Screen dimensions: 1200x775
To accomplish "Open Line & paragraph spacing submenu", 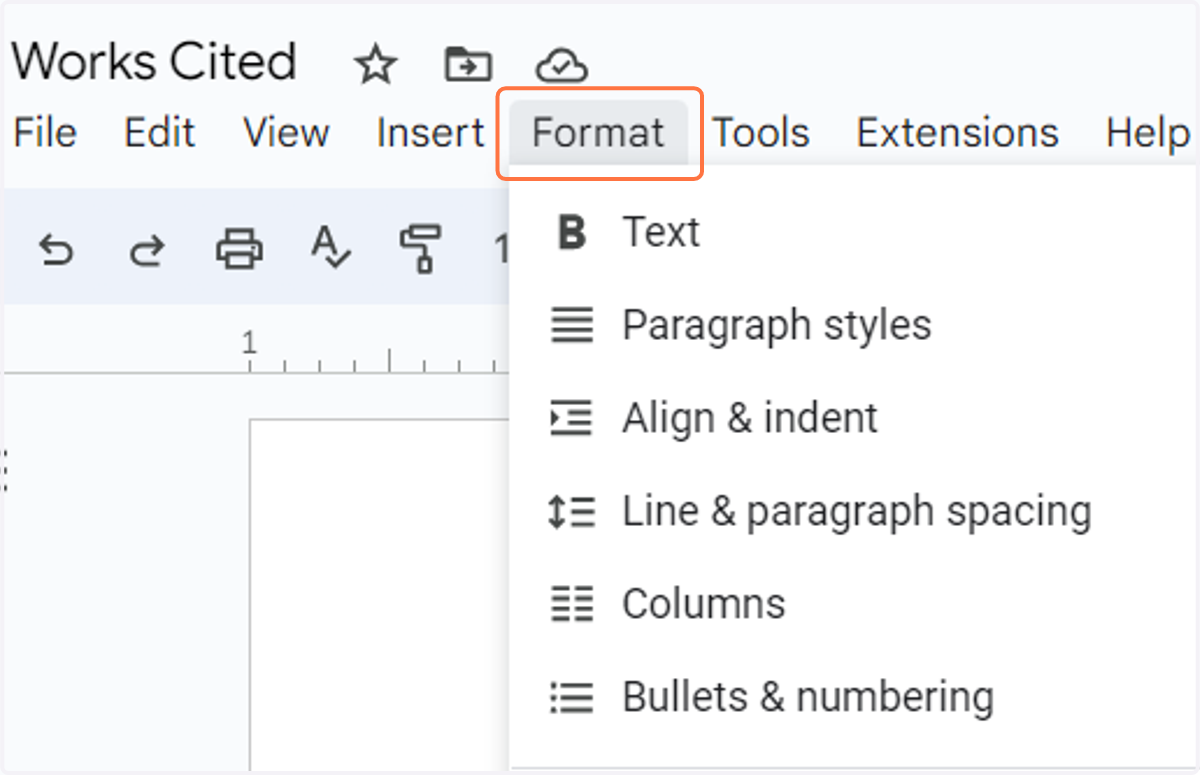I will [855, 511].
